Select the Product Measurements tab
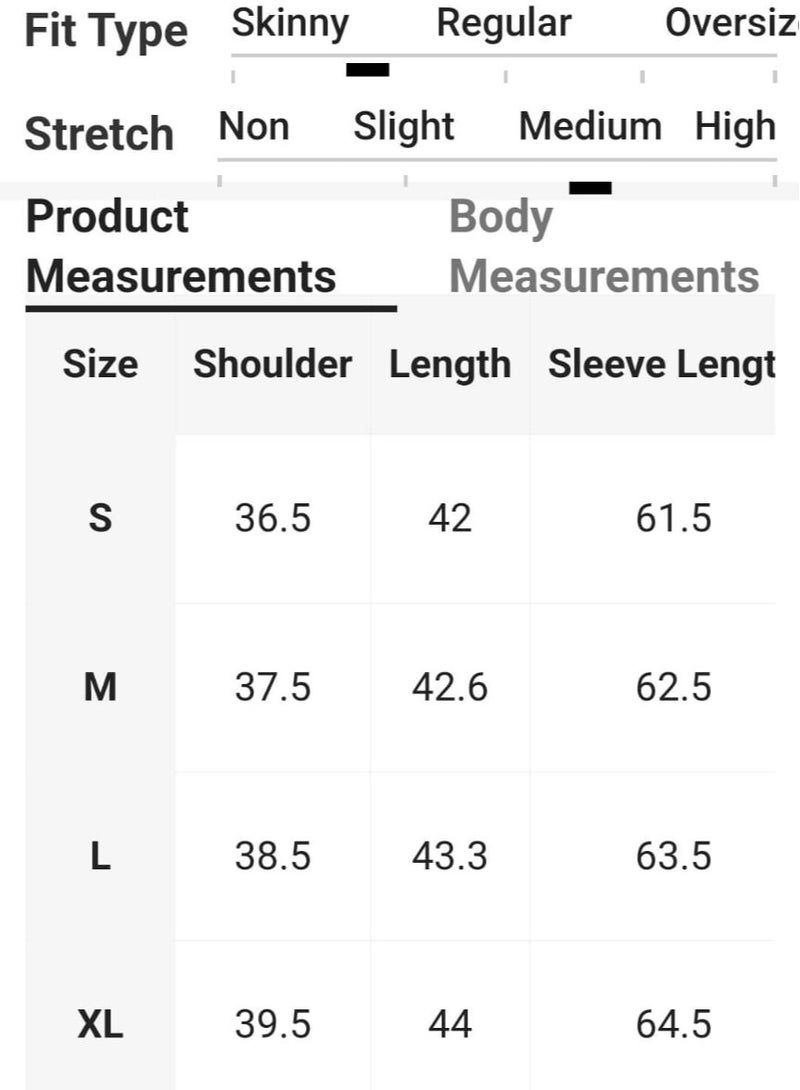 [x=181, y=246]
